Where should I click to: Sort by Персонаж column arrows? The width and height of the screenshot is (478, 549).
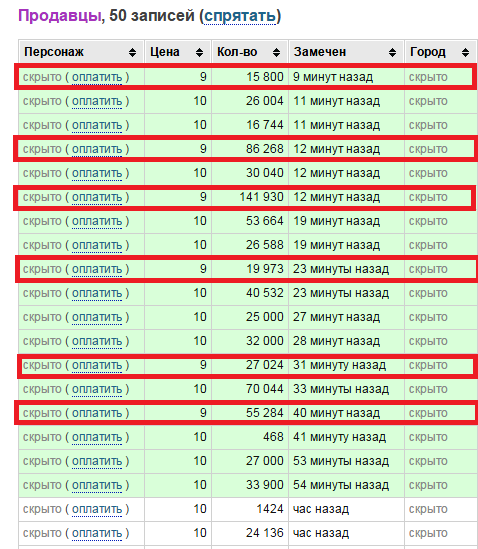point(132,53)
